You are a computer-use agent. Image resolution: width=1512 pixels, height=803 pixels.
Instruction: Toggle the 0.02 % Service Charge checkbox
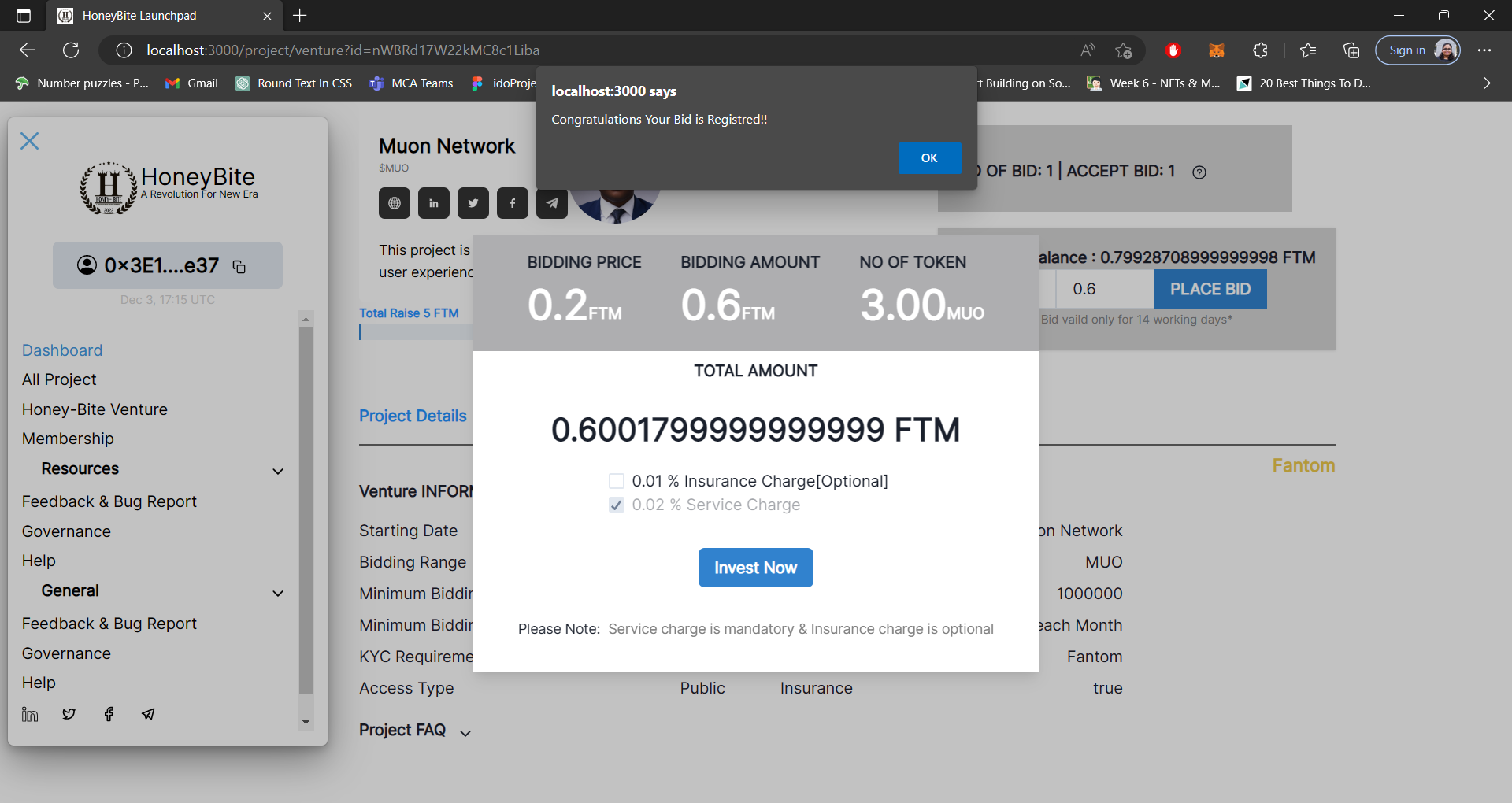point(617,505)
